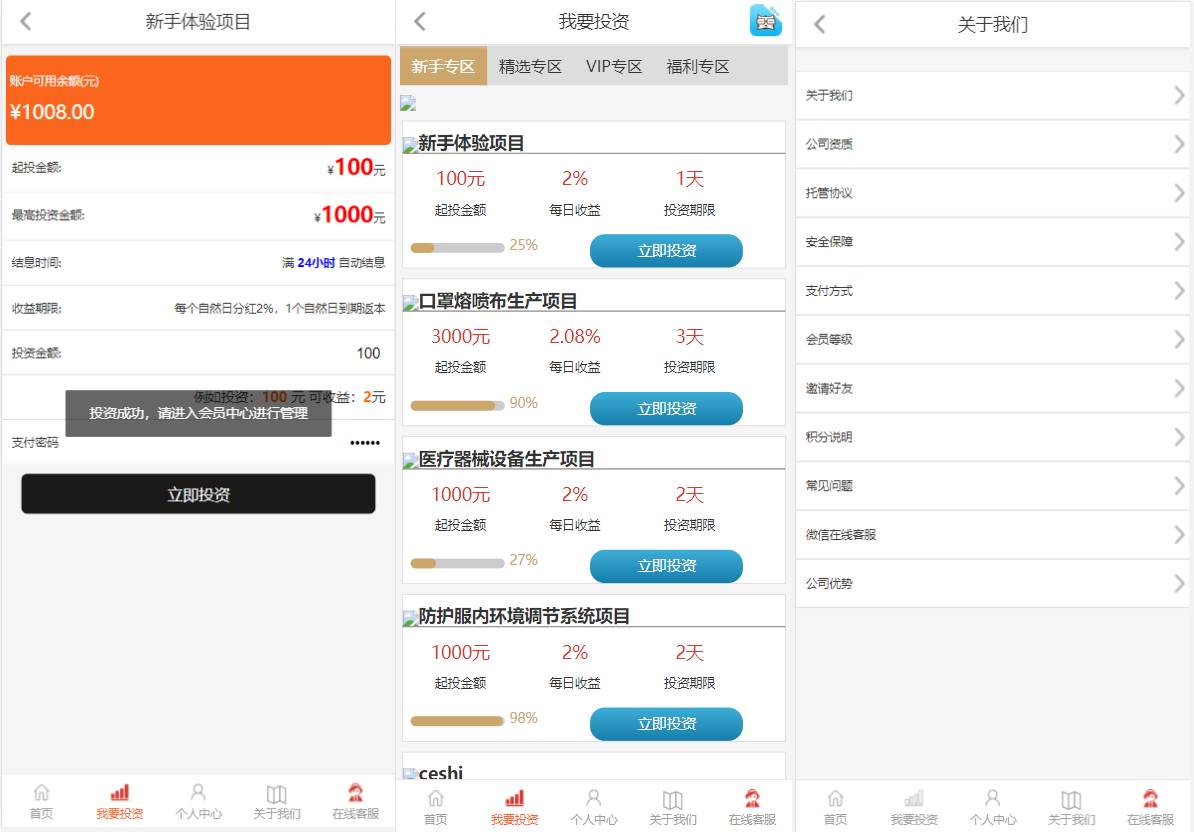Switch to the 精选专区 tab
The image size is (1194, 832).
coord(530,67)
